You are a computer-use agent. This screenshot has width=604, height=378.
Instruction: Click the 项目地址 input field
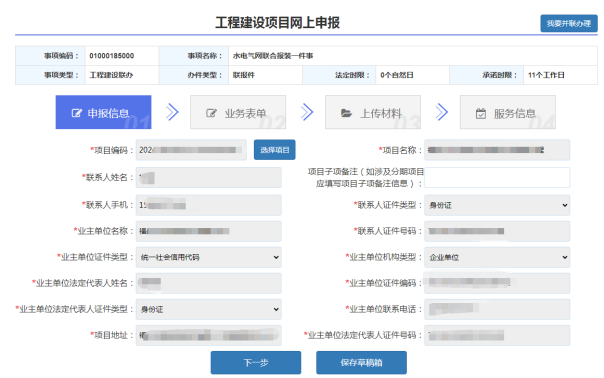tap(208, 335)
